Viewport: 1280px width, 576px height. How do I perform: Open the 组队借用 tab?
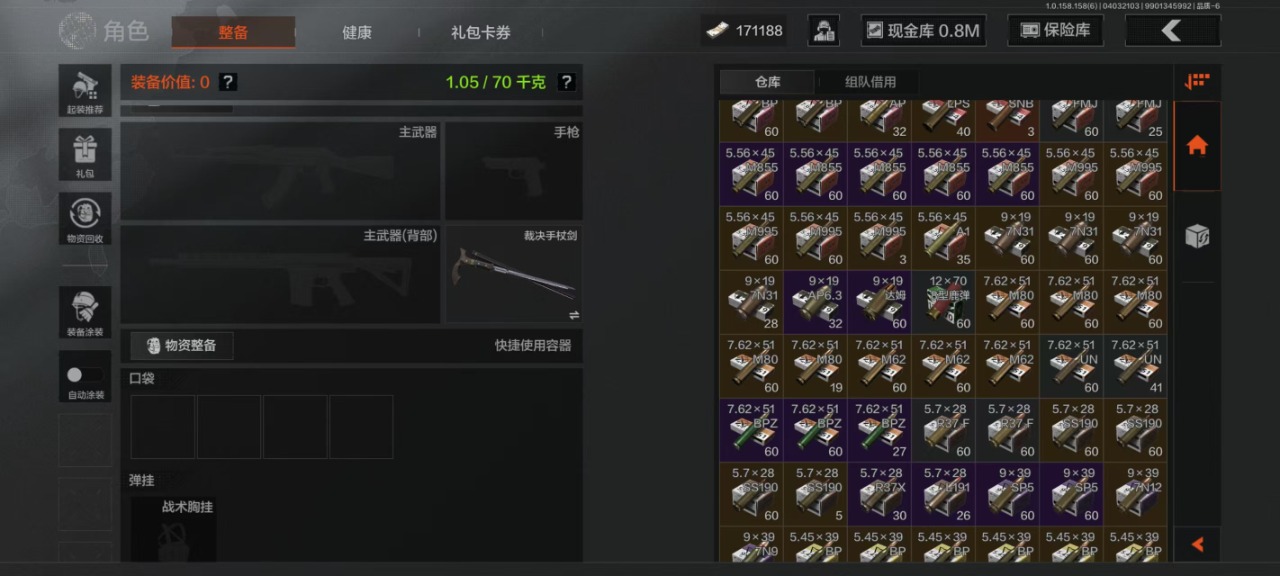870,82
